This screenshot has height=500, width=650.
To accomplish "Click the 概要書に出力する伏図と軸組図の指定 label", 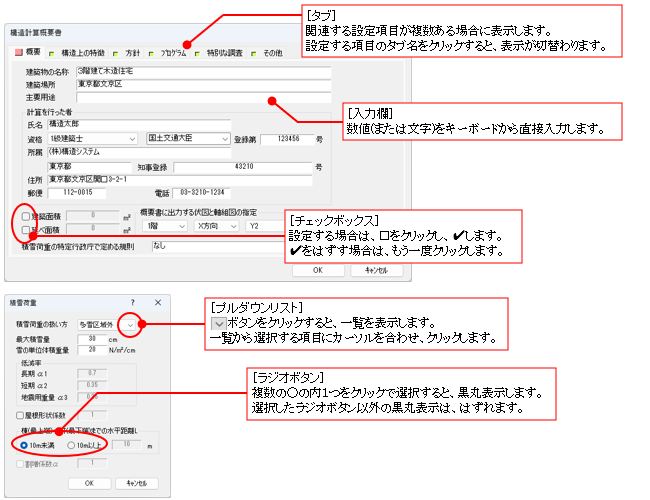I will (x=199, y=212).
